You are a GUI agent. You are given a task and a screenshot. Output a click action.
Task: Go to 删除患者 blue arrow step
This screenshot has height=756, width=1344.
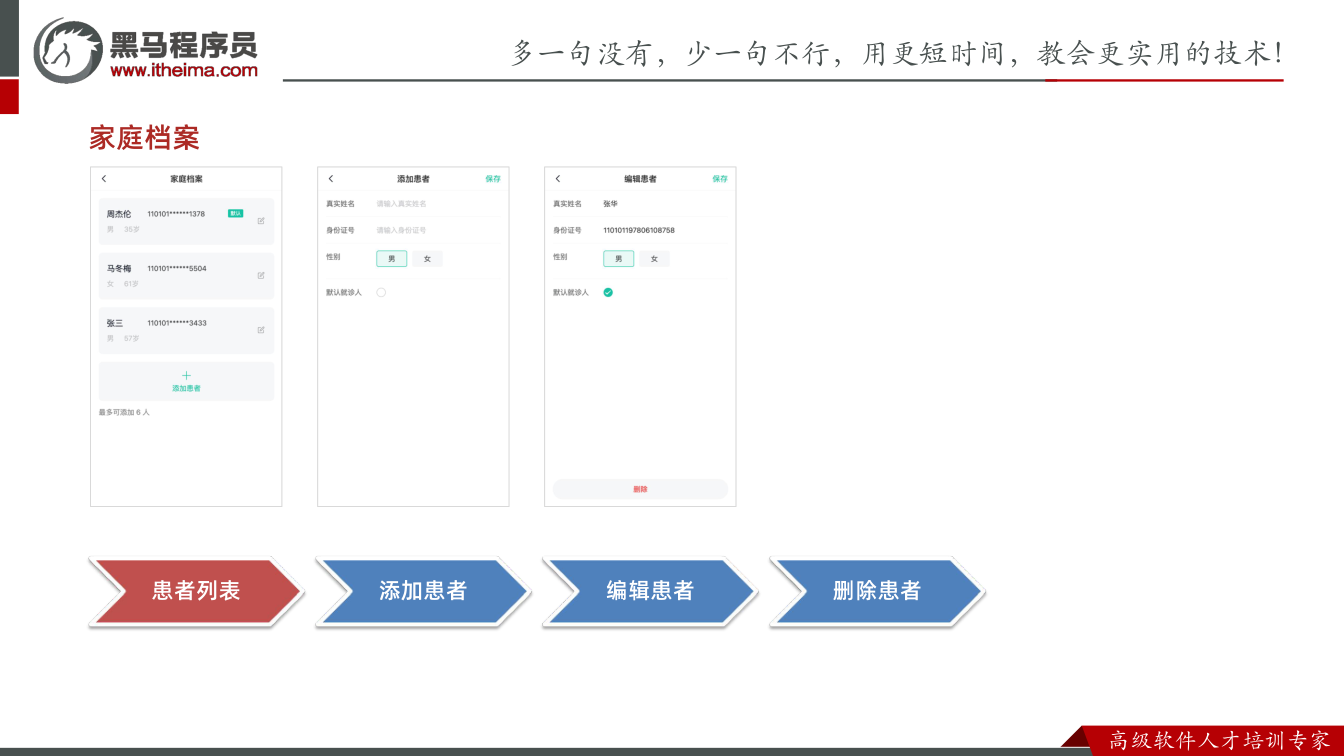coord(877,591)
